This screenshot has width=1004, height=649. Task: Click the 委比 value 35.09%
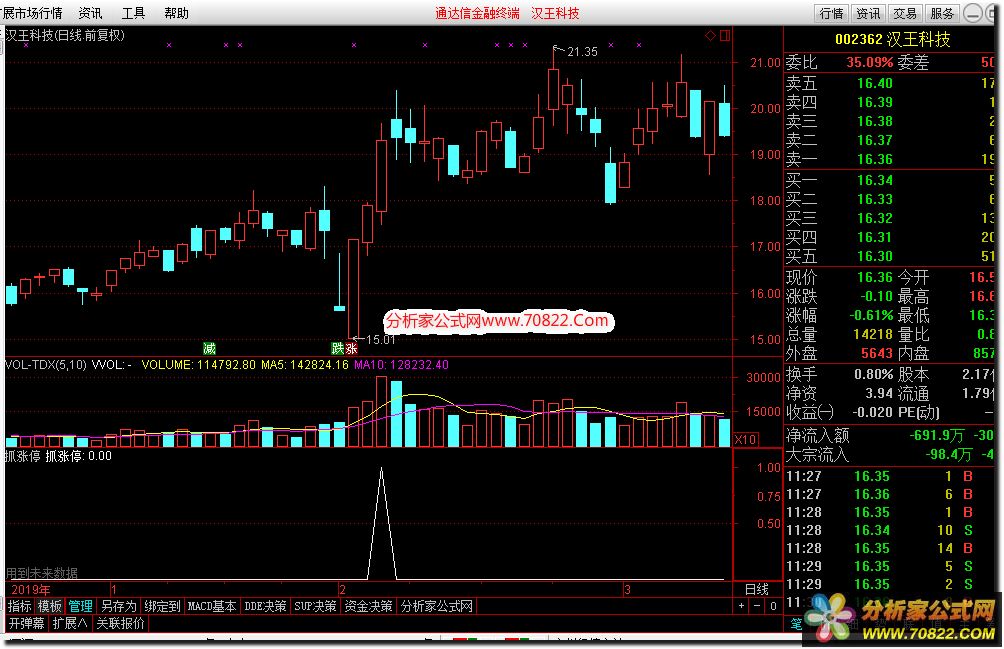pyautogui.click(x=870, y=63)
